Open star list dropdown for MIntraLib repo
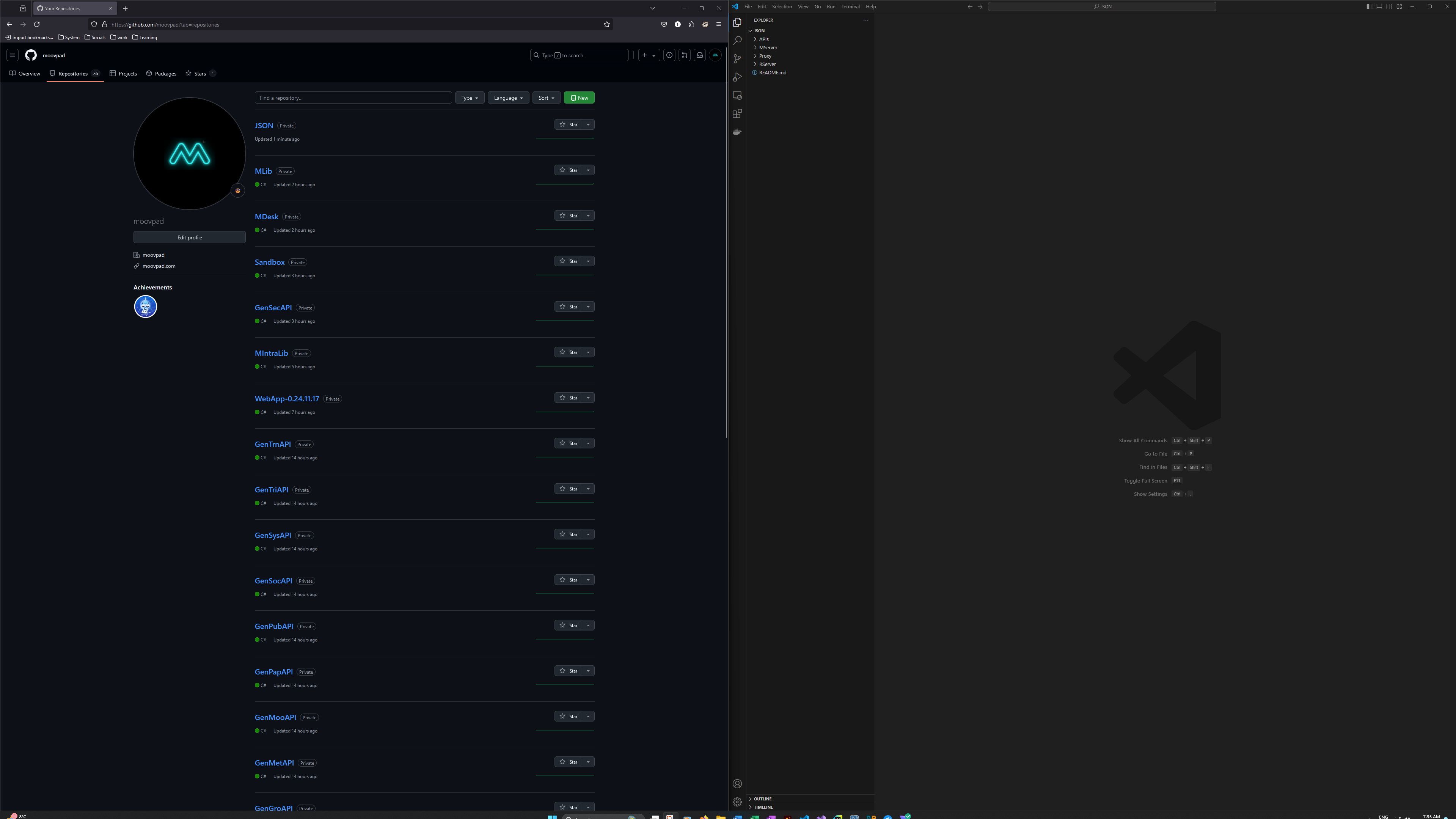 pos(588,352)
